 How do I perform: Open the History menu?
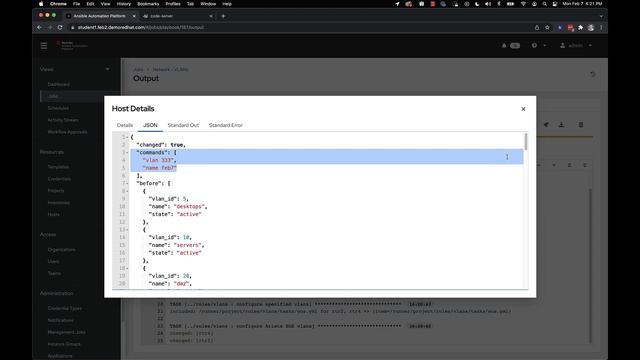(124, 4)
